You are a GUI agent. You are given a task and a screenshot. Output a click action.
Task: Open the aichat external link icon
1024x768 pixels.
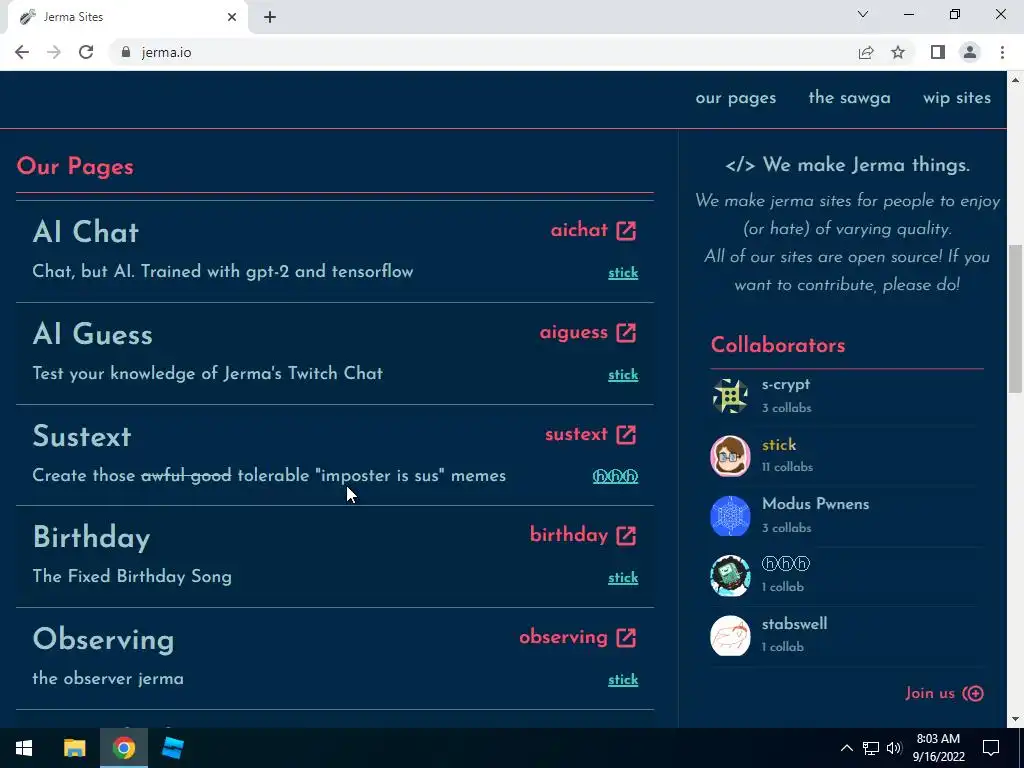coord(626,231)
